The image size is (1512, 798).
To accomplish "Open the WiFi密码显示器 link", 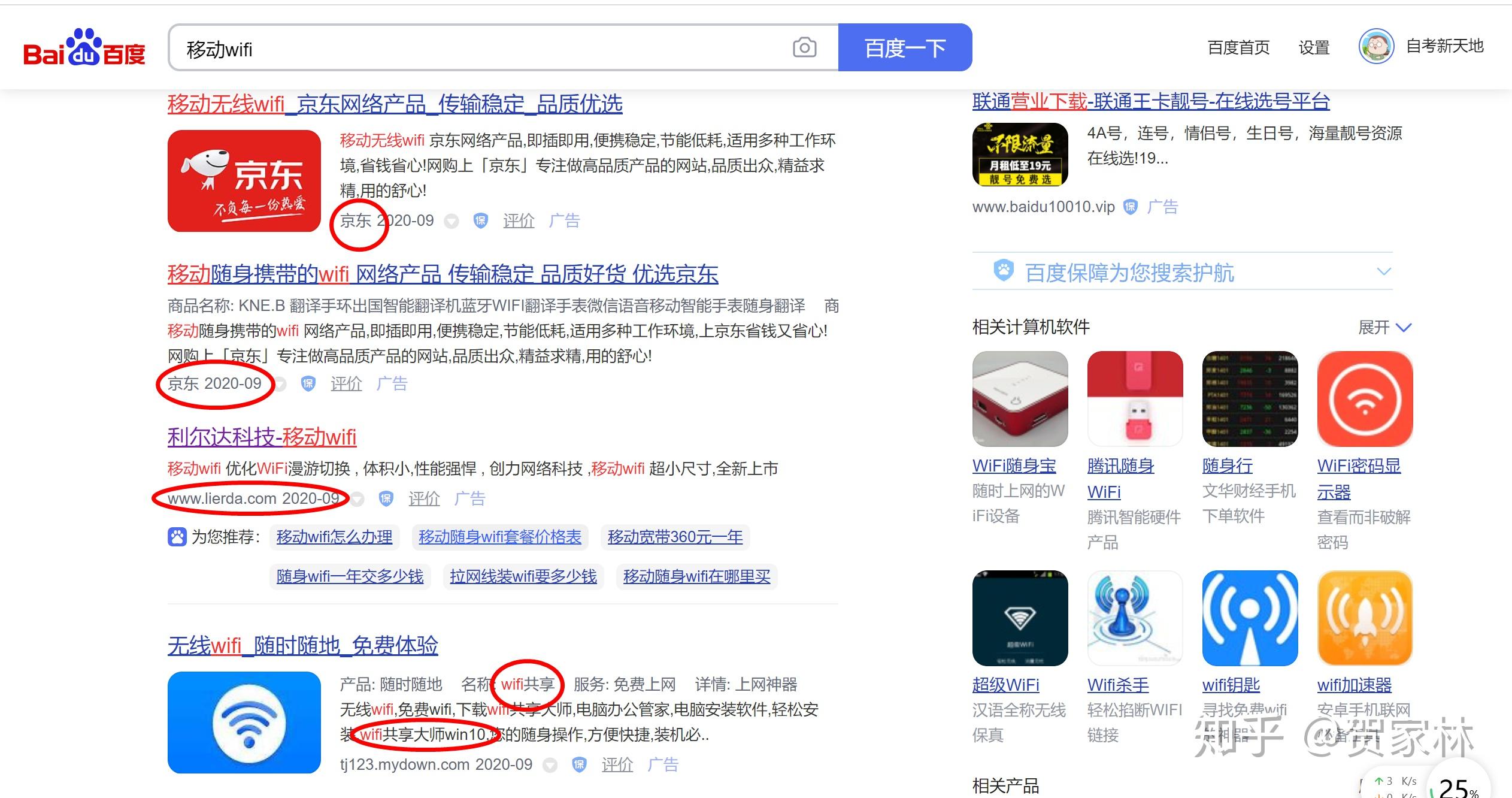I will [1359, 479].
